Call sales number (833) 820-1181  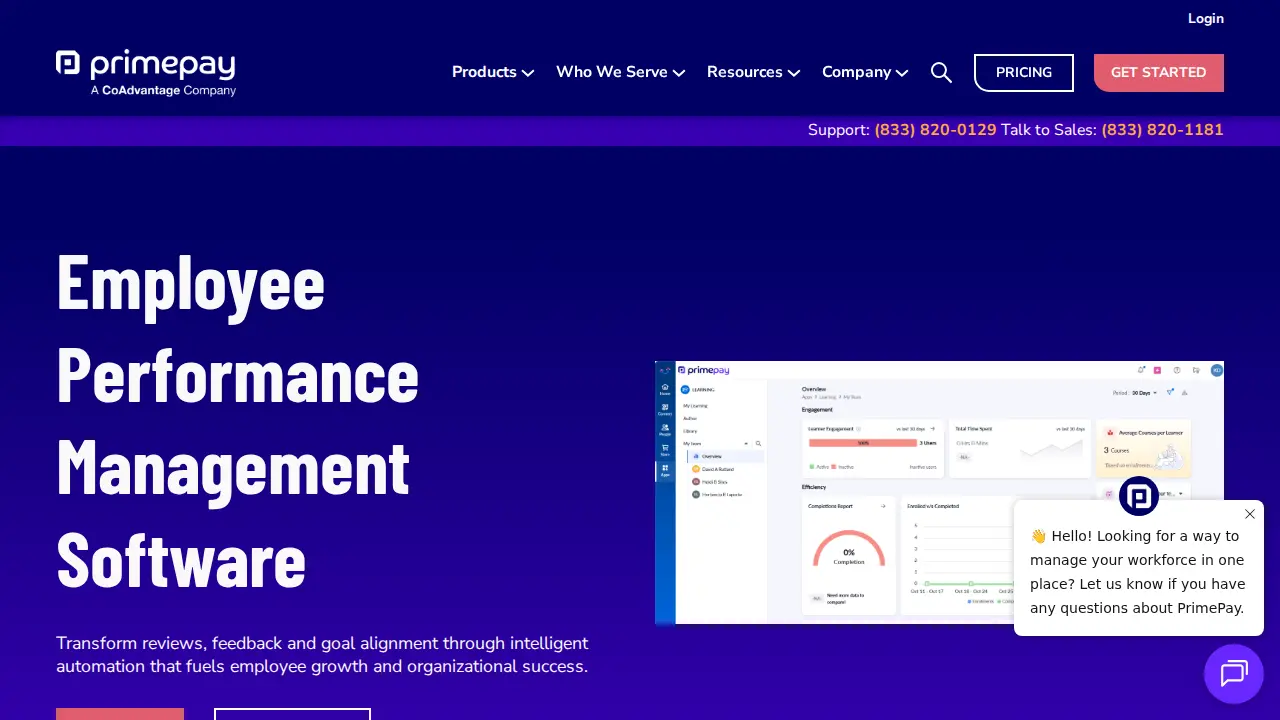pyautogui.click(x=1162, y=130)
